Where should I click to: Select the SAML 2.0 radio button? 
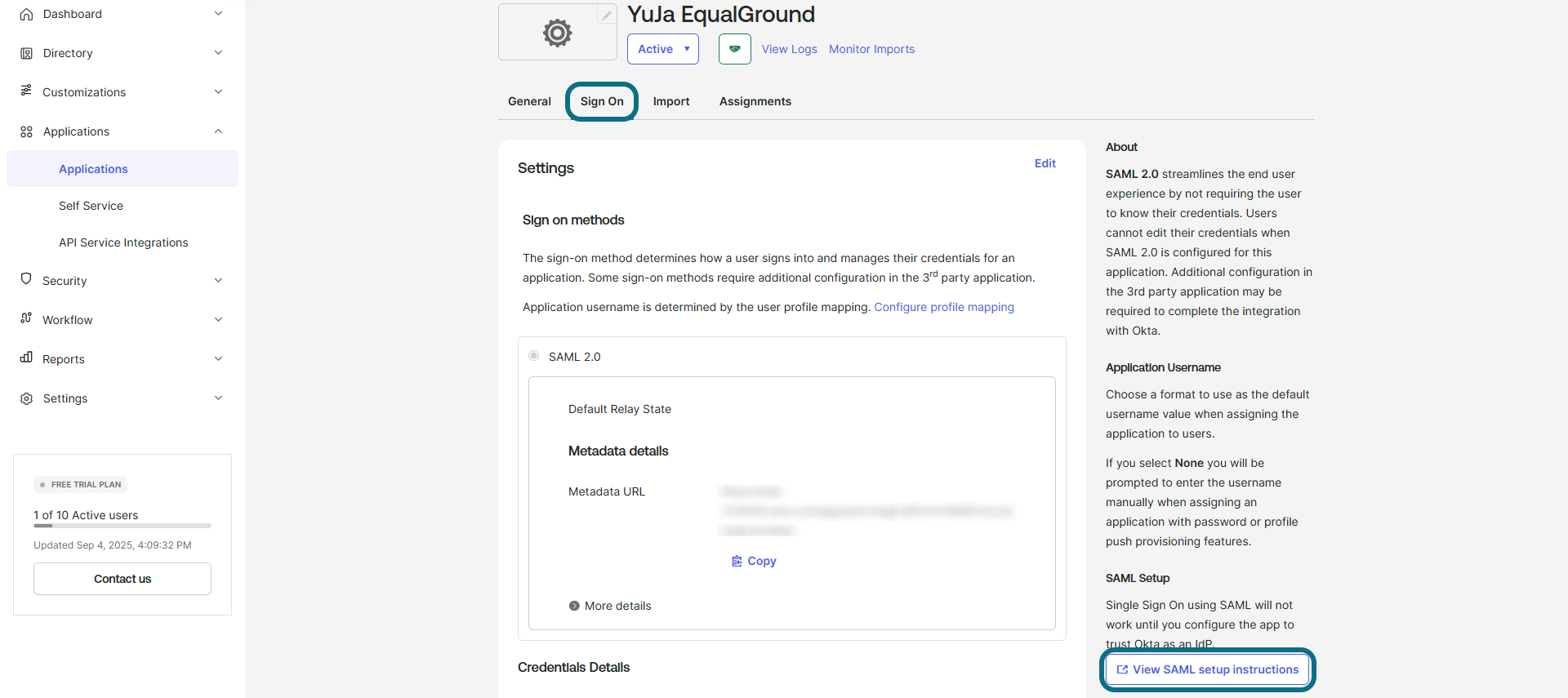point(533,356)
